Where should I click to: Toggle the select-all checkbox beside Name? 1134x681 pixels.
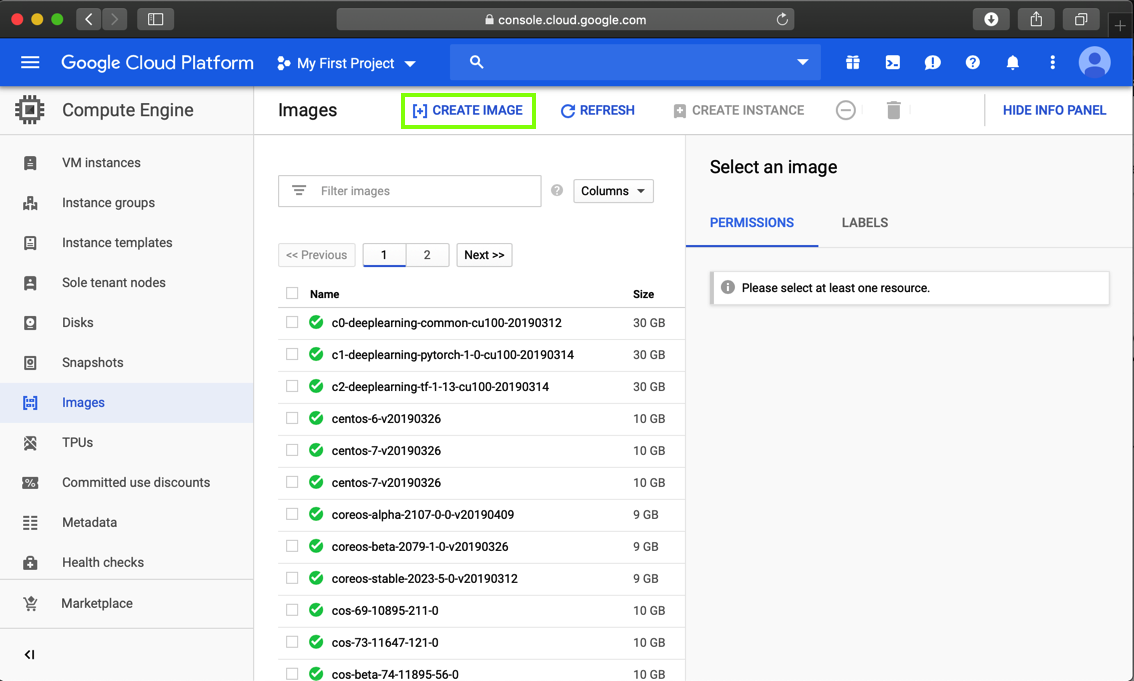(292, 294)
